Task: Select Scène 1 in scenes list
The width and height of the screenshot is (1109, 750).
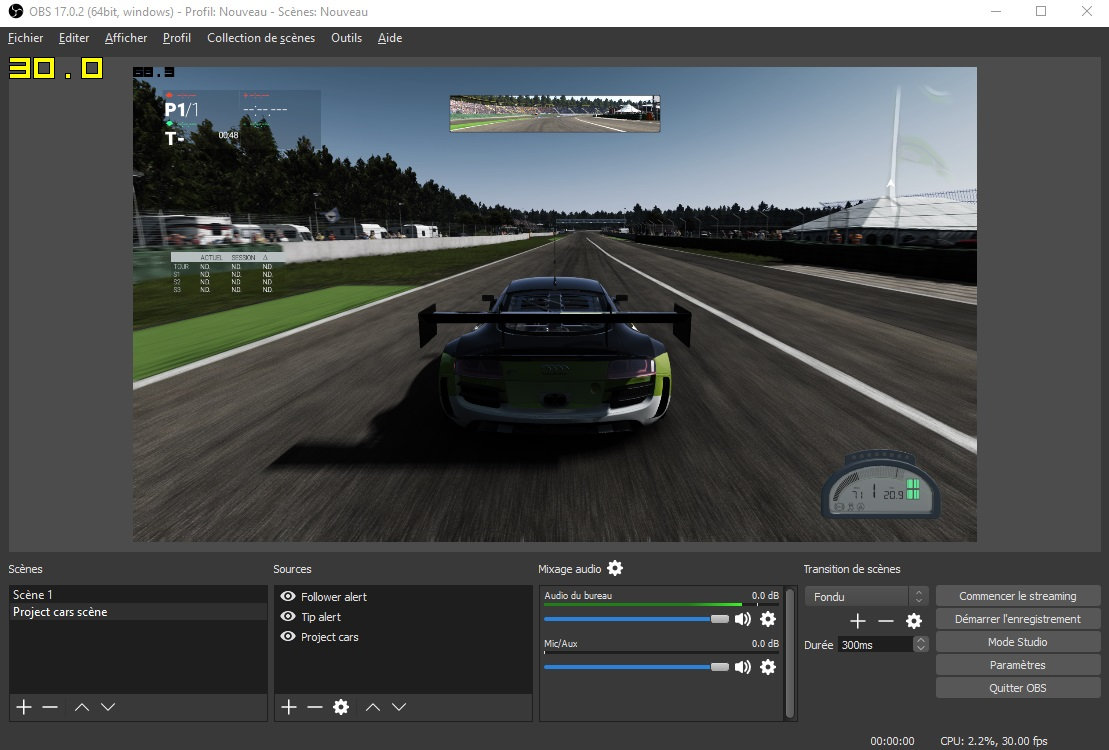Action: point(33,595)
